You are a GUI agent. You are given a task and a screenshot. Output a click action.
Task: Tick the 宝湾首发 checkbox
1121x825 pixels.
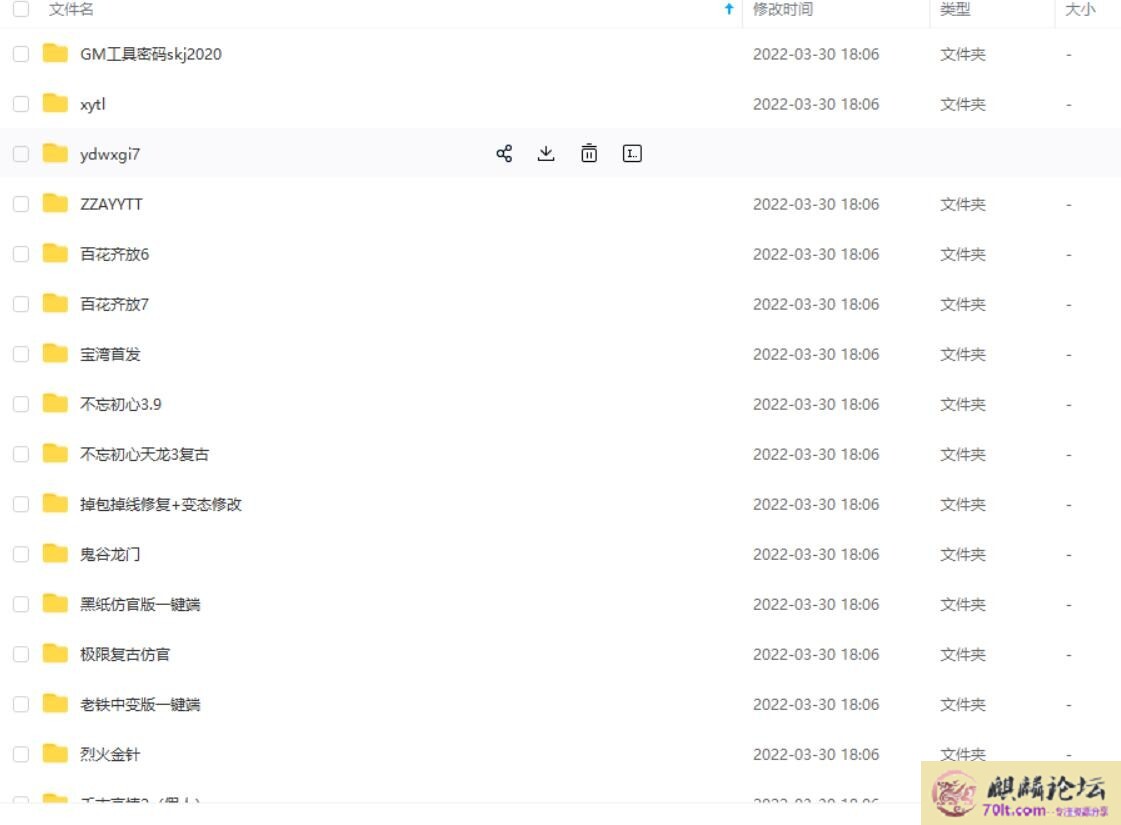[x=21, y=354]
